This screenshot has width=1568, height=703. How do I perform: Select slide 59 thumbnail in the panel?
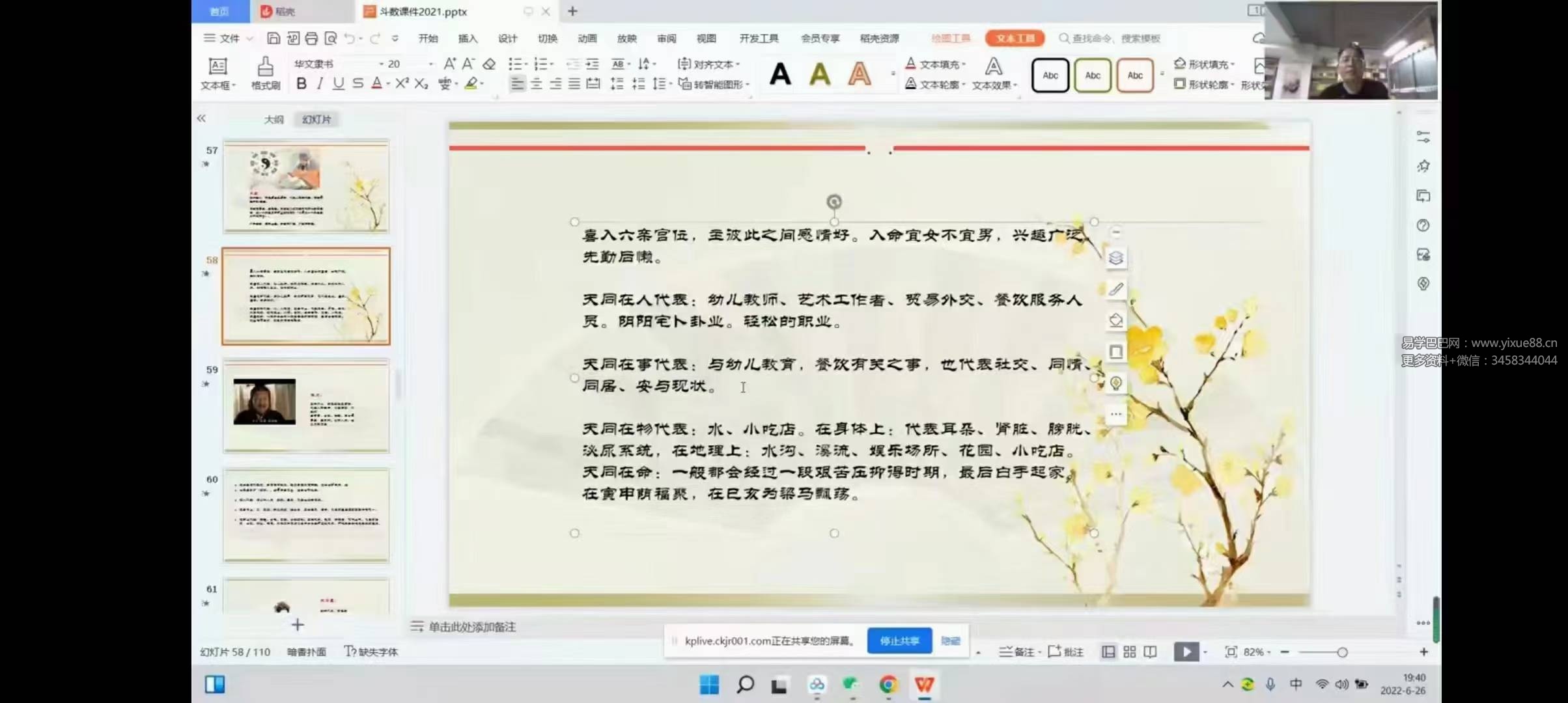[306, 406]
